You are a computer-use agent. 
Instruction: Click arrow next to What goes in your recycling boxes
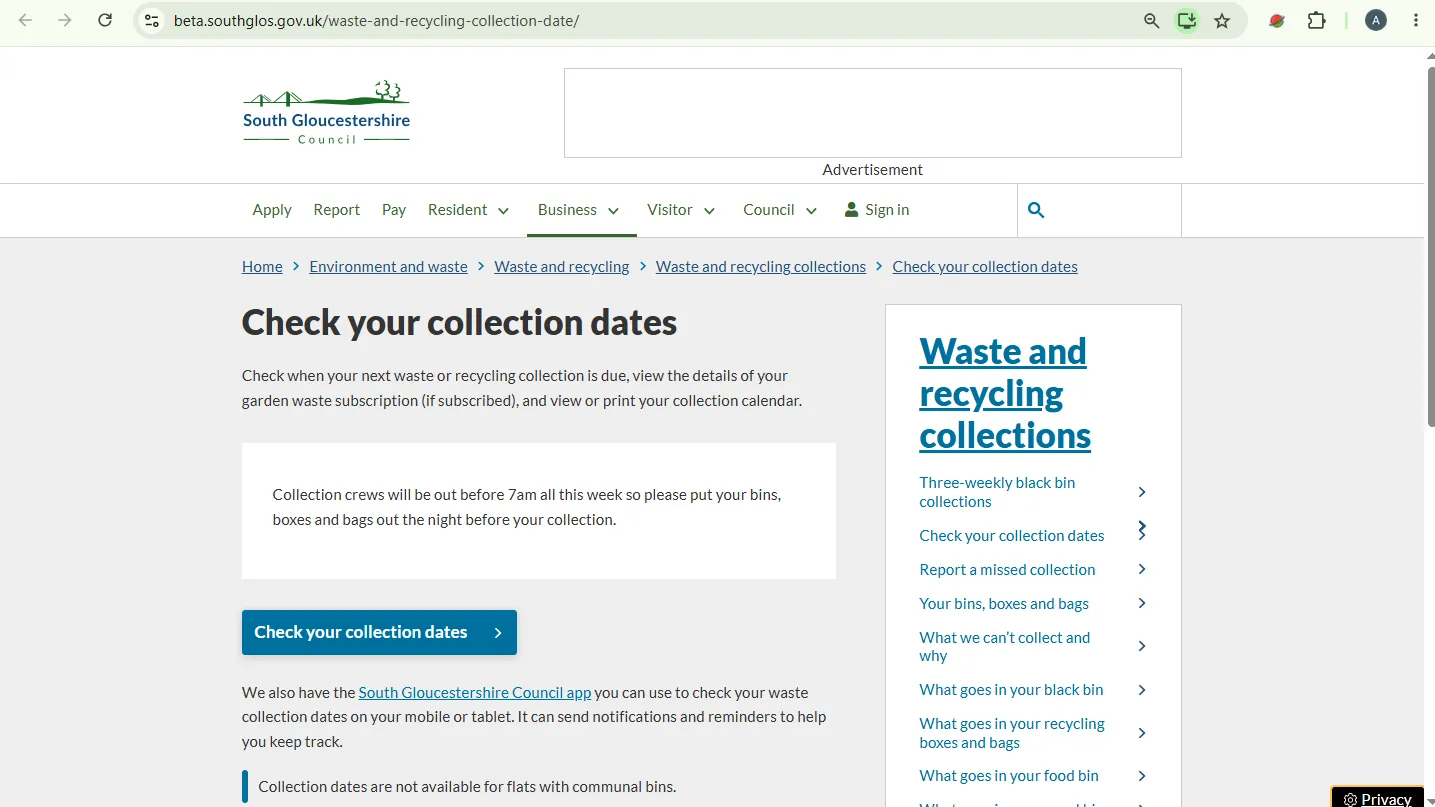[1142, 733]
